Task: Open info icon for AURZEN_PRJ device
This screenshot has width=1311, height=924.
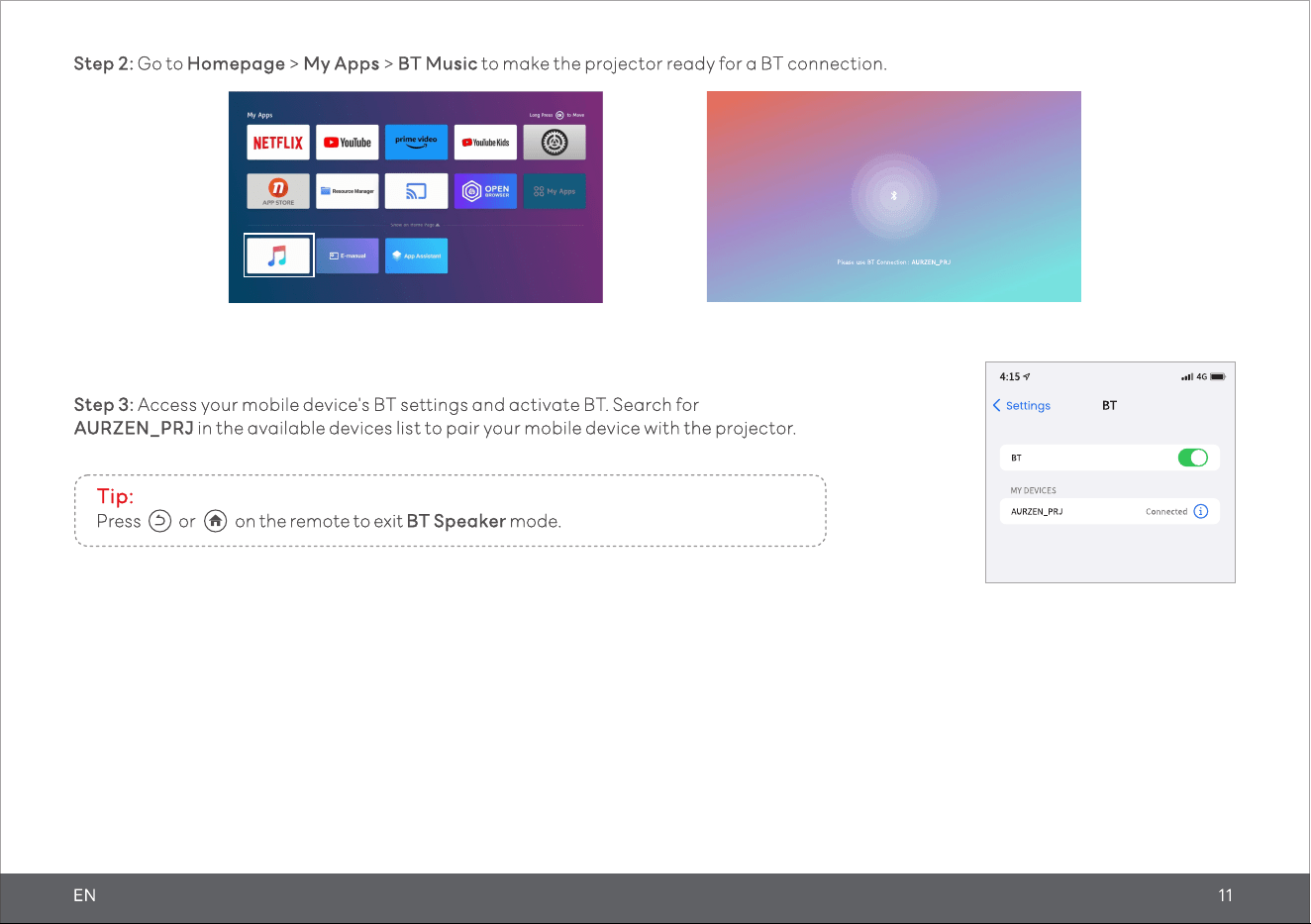Action: pos(1201,512)
